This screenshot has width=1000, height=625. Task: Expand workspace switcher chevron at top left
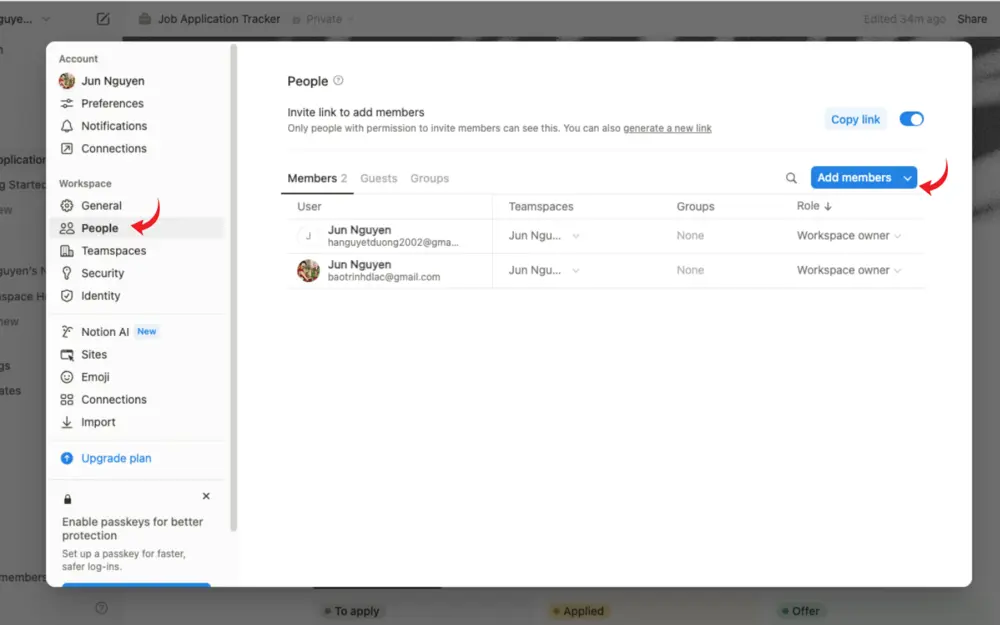(x=46, y=19)
